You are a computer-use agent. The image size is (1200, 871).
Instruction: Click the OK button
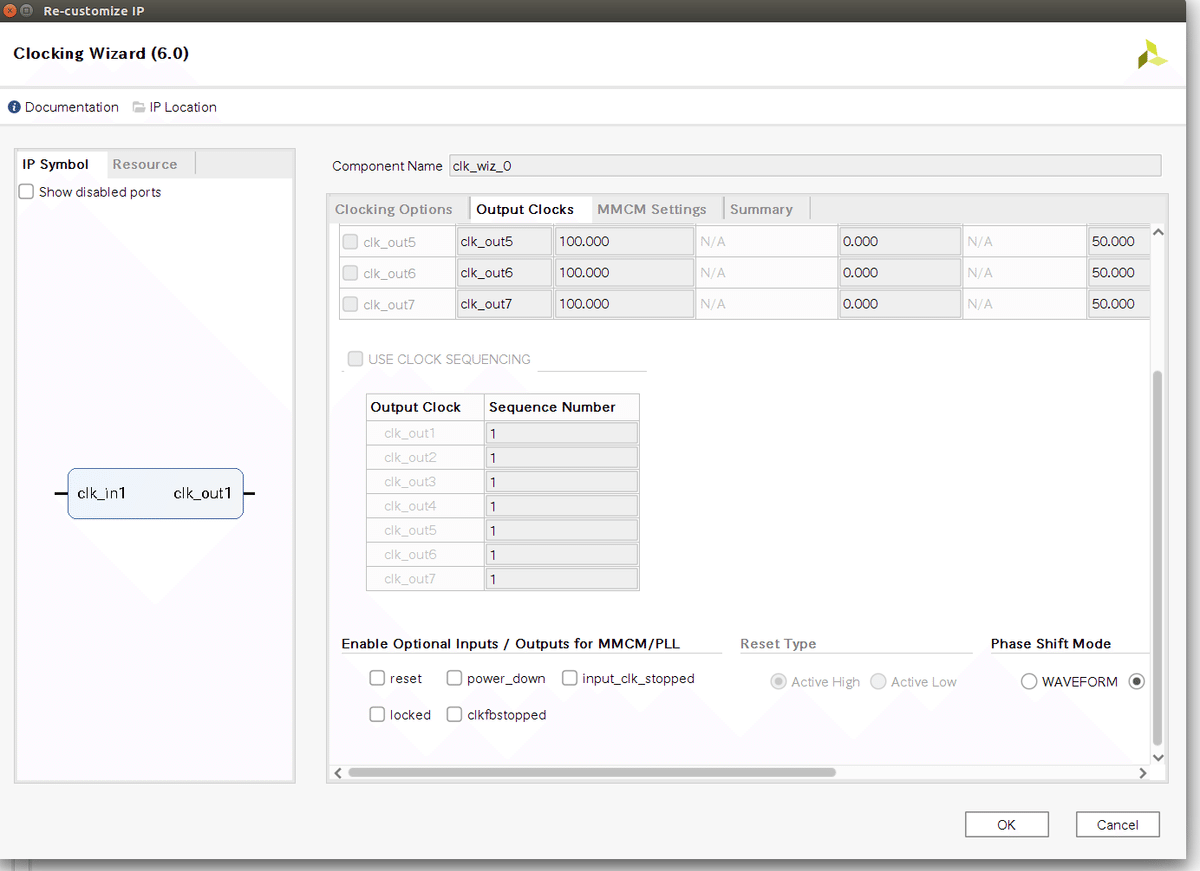click(x=1007, y=824)
